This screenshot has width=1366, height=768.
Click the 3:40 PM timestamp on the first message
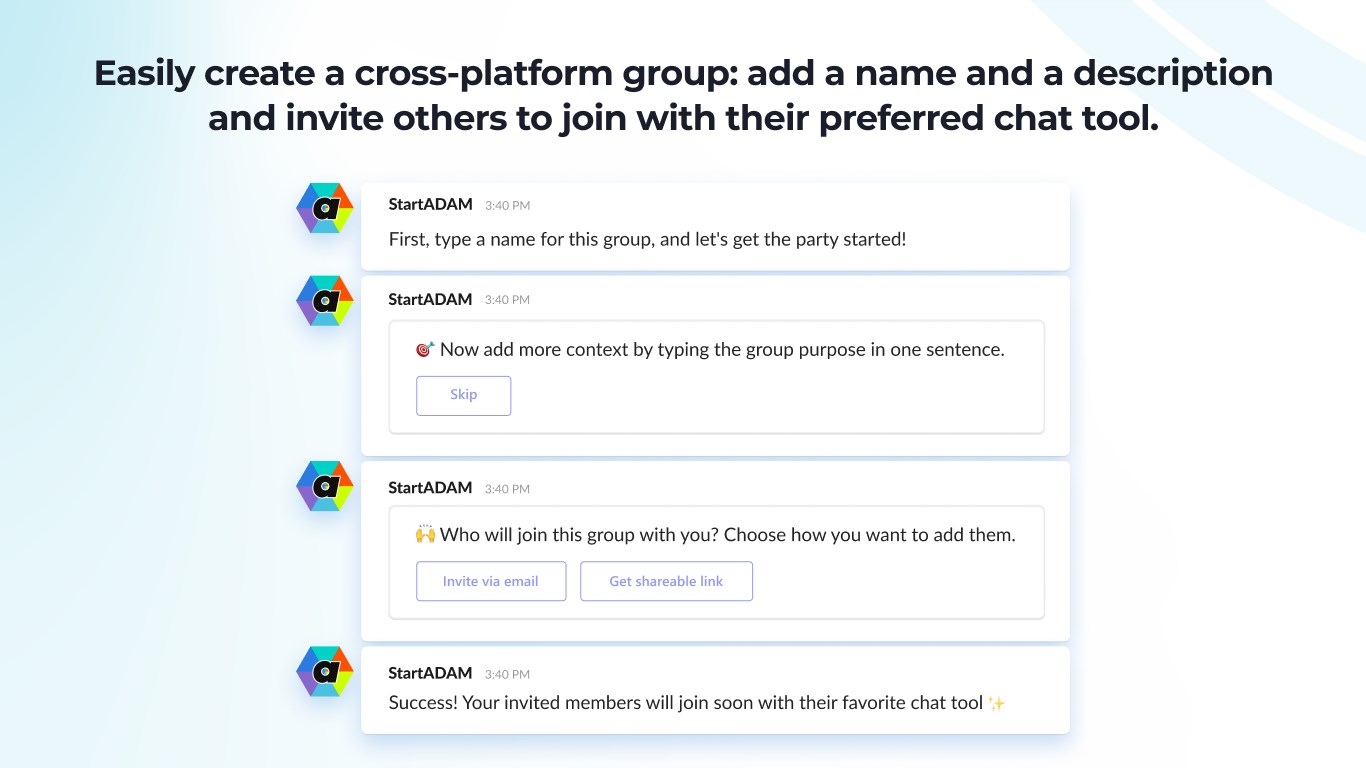507,205
